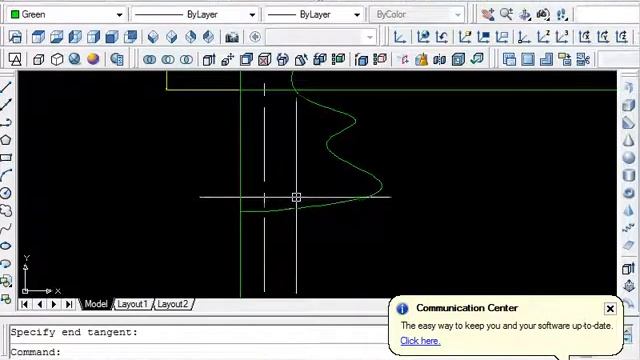The width and height of the screenshot is (640, 360).
Task: Click the Extrude Faces icon
Action: pyautogui.click(x=209, y=60)
